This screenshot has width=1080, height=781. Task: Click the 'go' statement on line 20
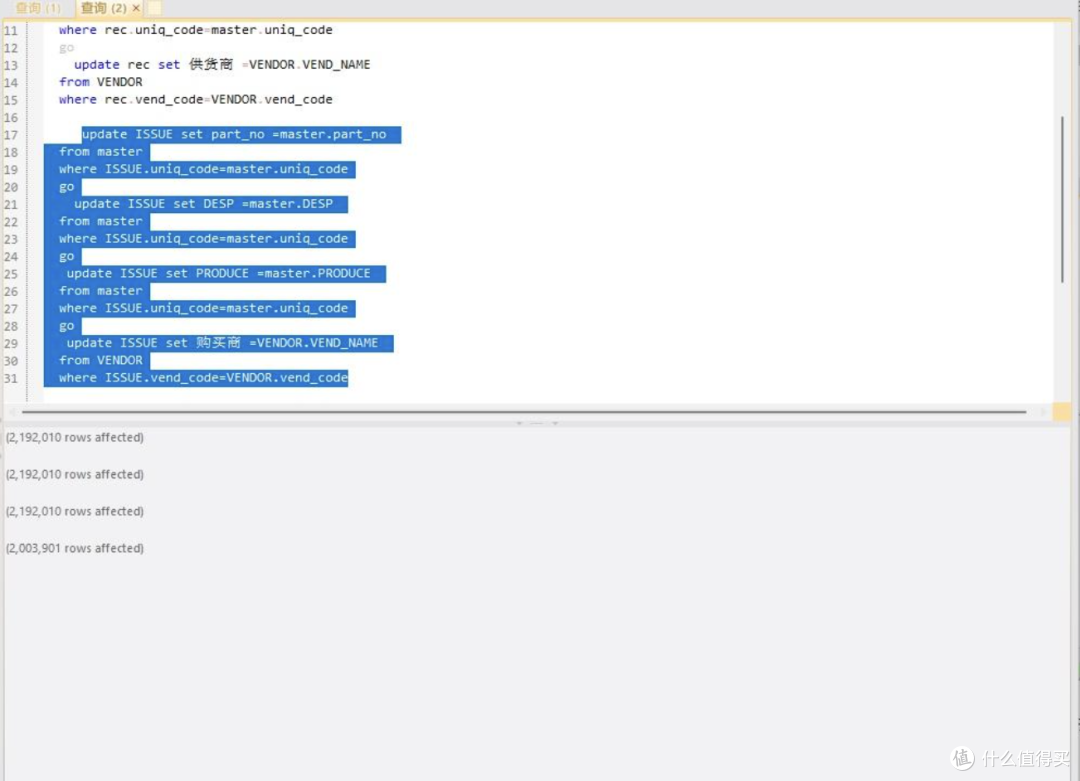click(66, 187)
